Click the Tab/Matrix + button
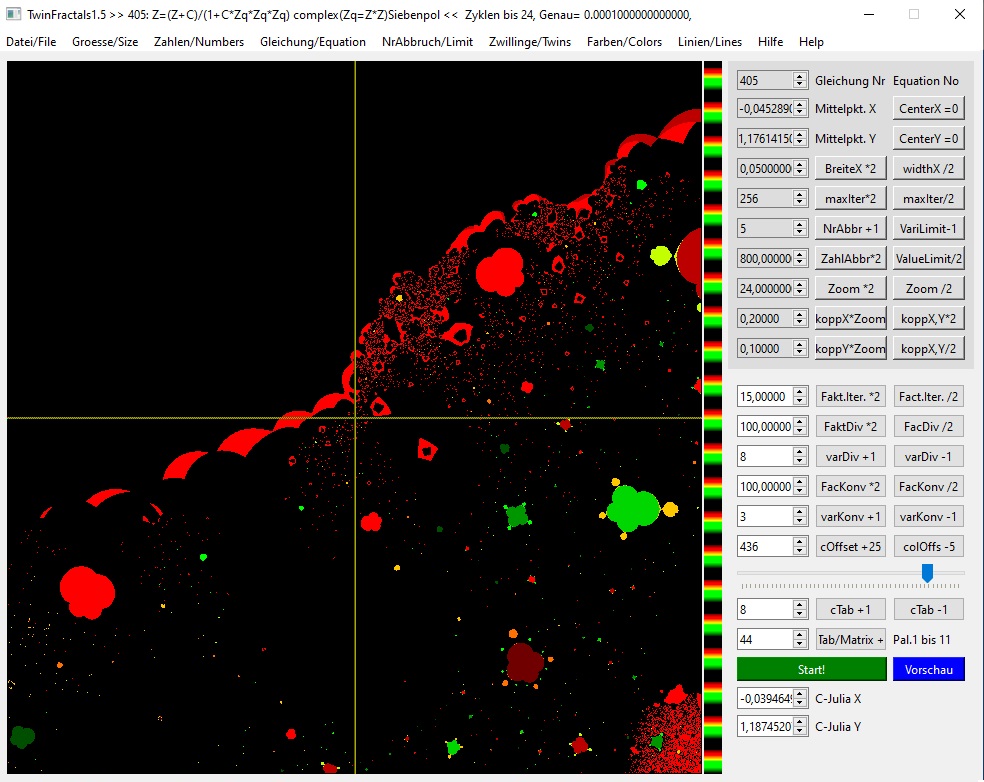This screenshot has width=984, height=782. tap(850, 640)
